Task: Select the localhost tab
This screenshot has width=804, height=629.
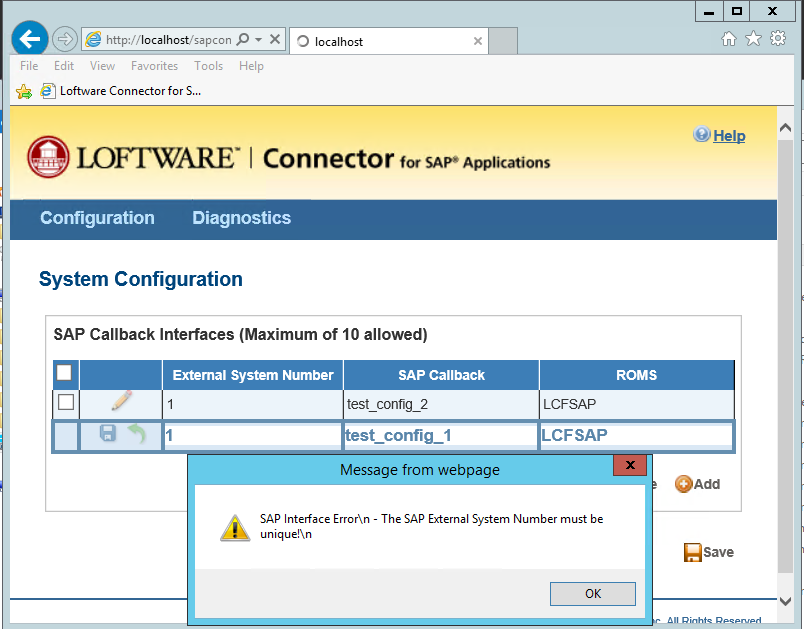Action: tap(389, 41)
